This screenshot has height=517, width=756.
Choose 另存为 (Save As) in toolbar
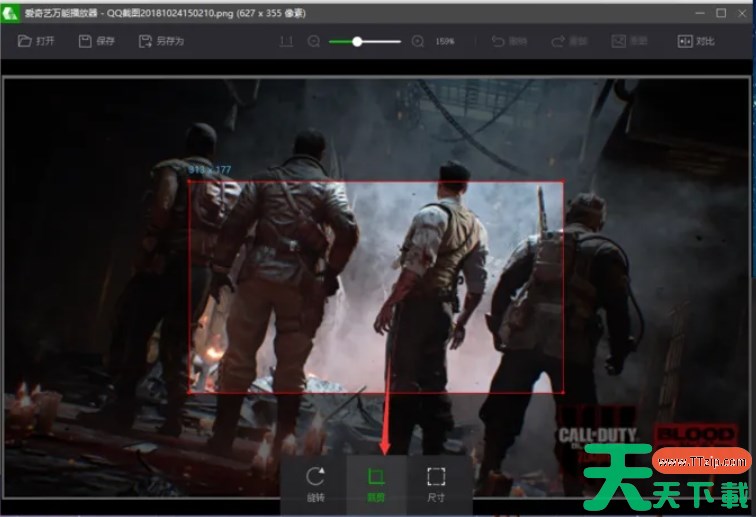(161, 42)
